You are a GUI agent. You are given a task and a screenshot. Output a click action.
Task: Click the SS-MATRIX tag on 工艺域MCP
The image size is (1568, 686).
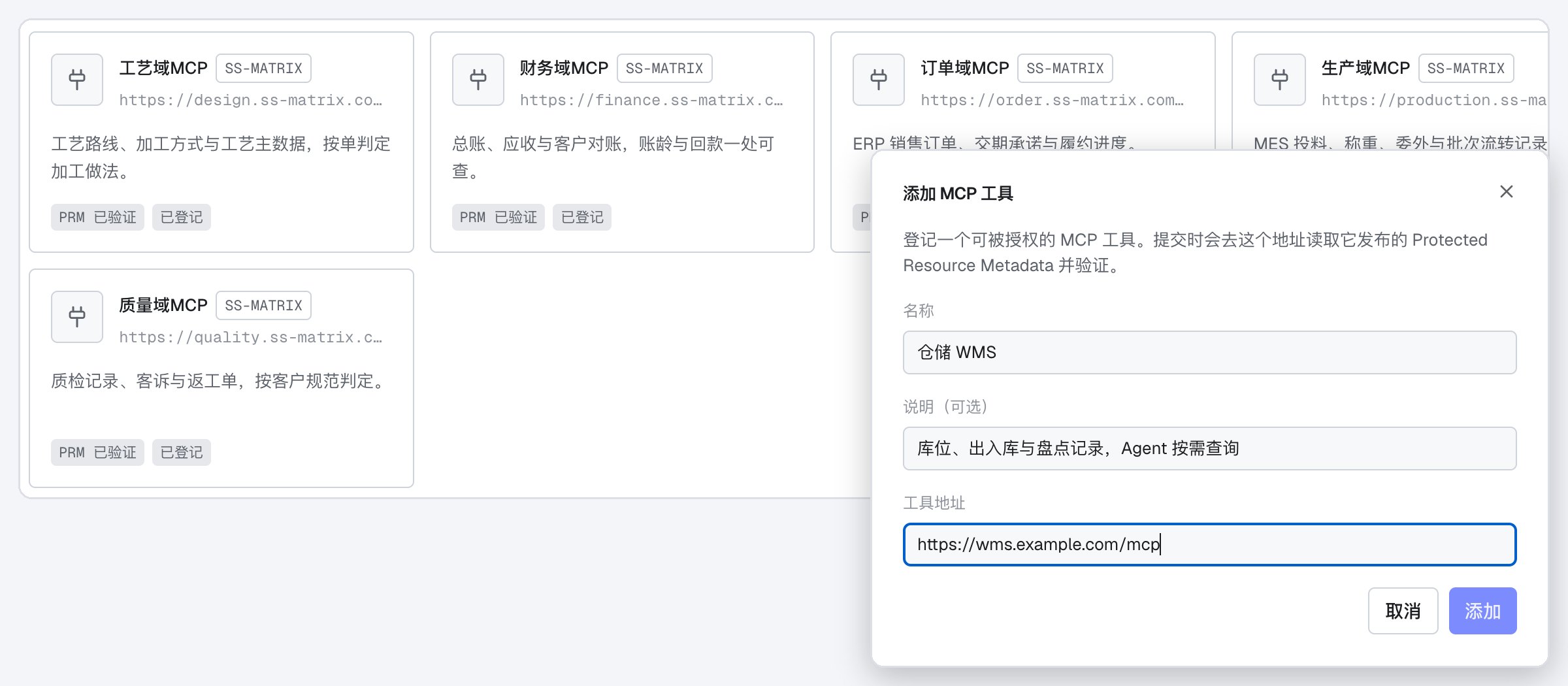(x=263, y=69)
